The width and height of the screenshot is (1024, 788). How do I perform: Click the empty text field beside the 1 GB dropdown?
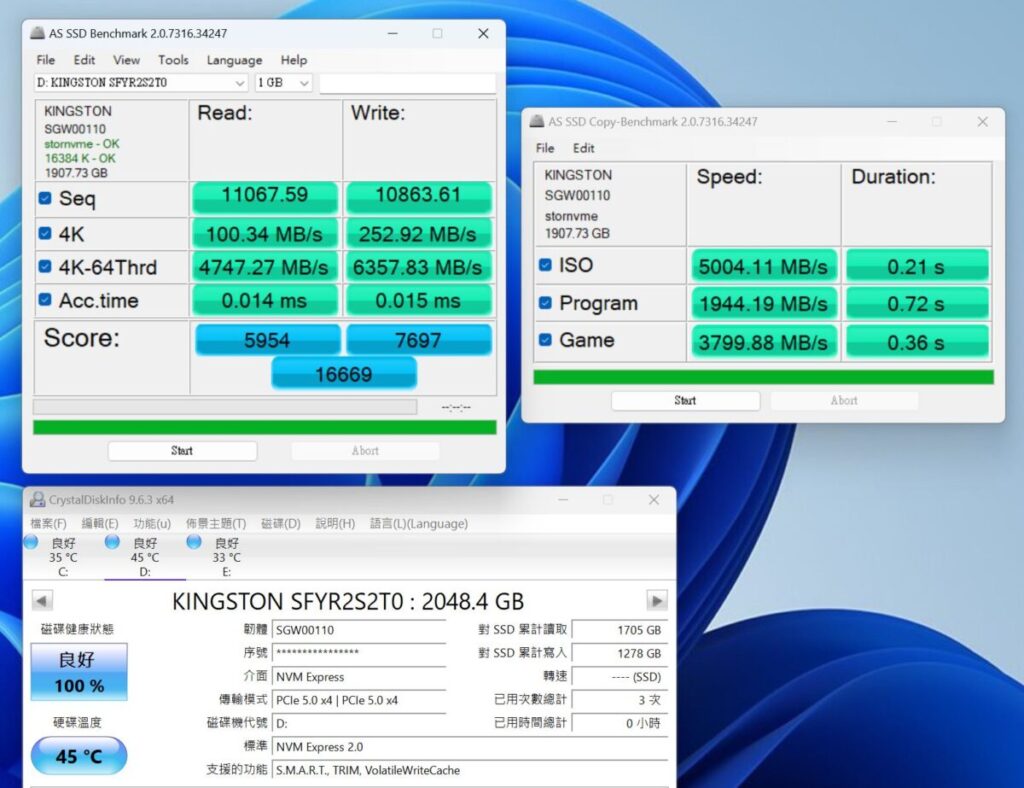click(408, 83)
